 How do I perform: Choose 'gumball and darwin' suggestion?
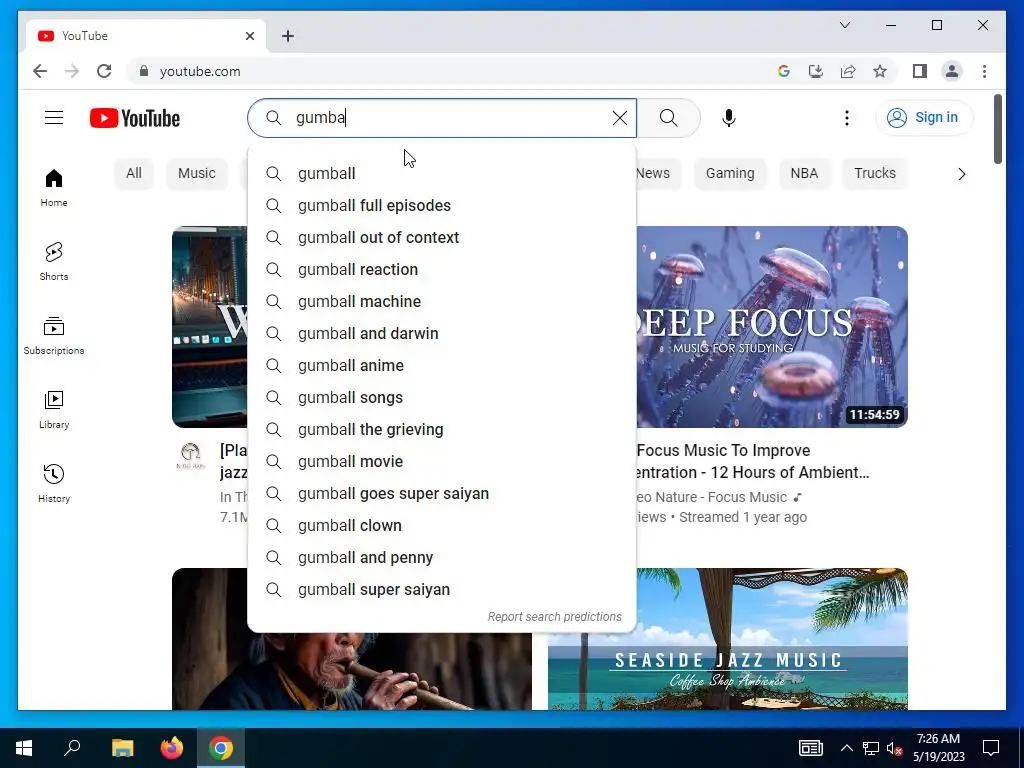(442, 333)
